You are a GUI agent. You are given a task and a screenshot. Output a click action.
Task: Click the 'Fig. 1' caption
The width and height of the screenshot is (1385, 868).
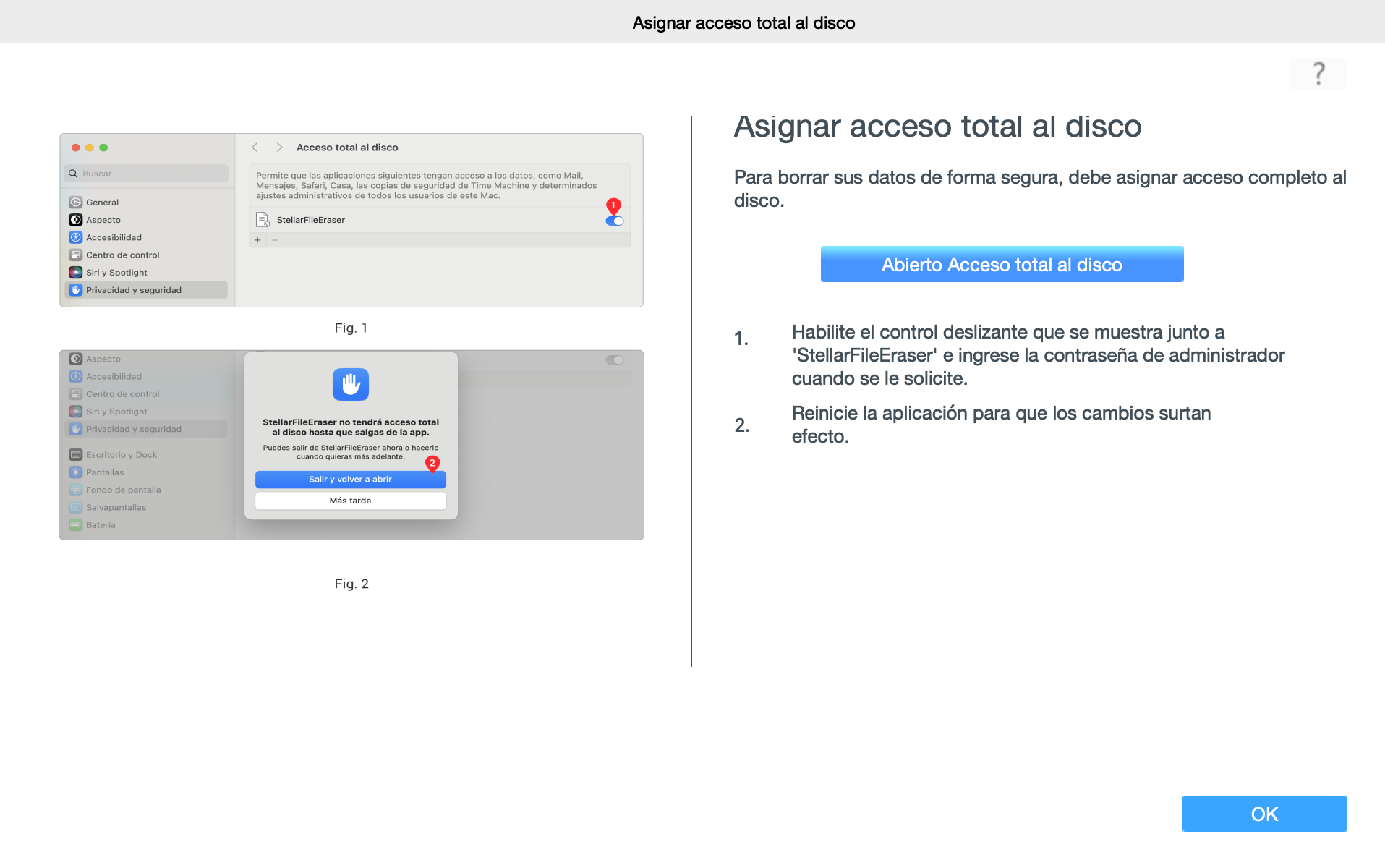pyautogui.click(x=351, y=328)
